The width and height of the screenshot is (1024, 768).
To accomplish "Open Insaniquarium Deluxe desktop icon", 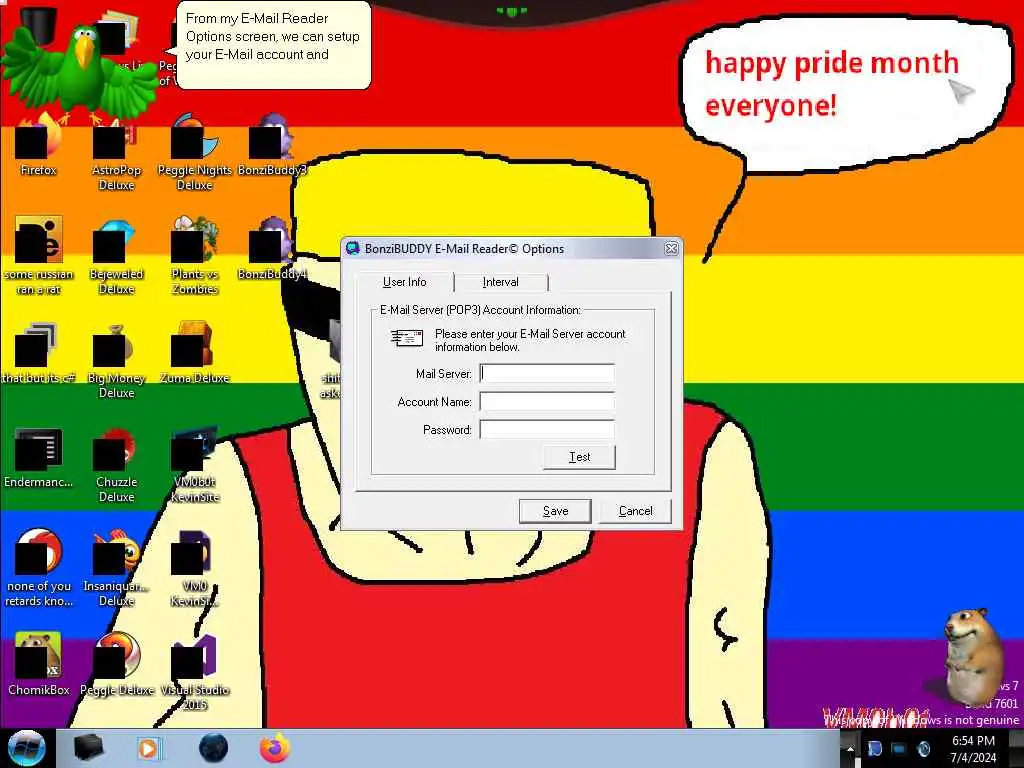I will coord(116,567).
